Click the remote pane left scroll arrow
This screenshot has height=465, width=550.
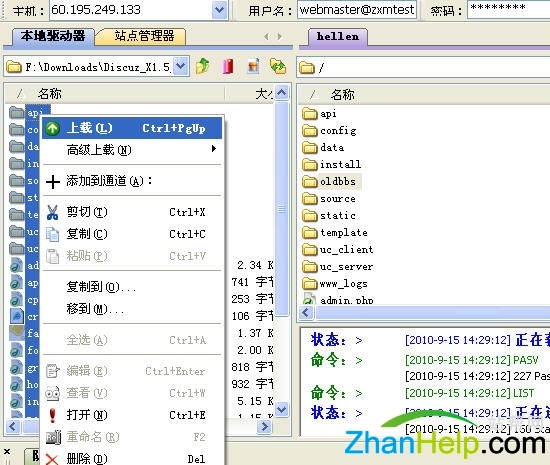pyautogui.click(x=306, y=312)
